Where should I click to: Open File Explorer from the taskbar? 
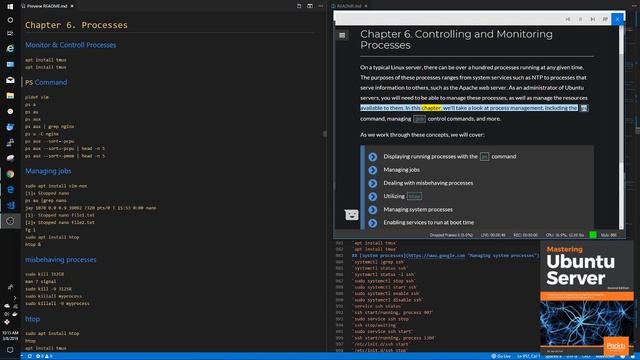coord(10,96)
